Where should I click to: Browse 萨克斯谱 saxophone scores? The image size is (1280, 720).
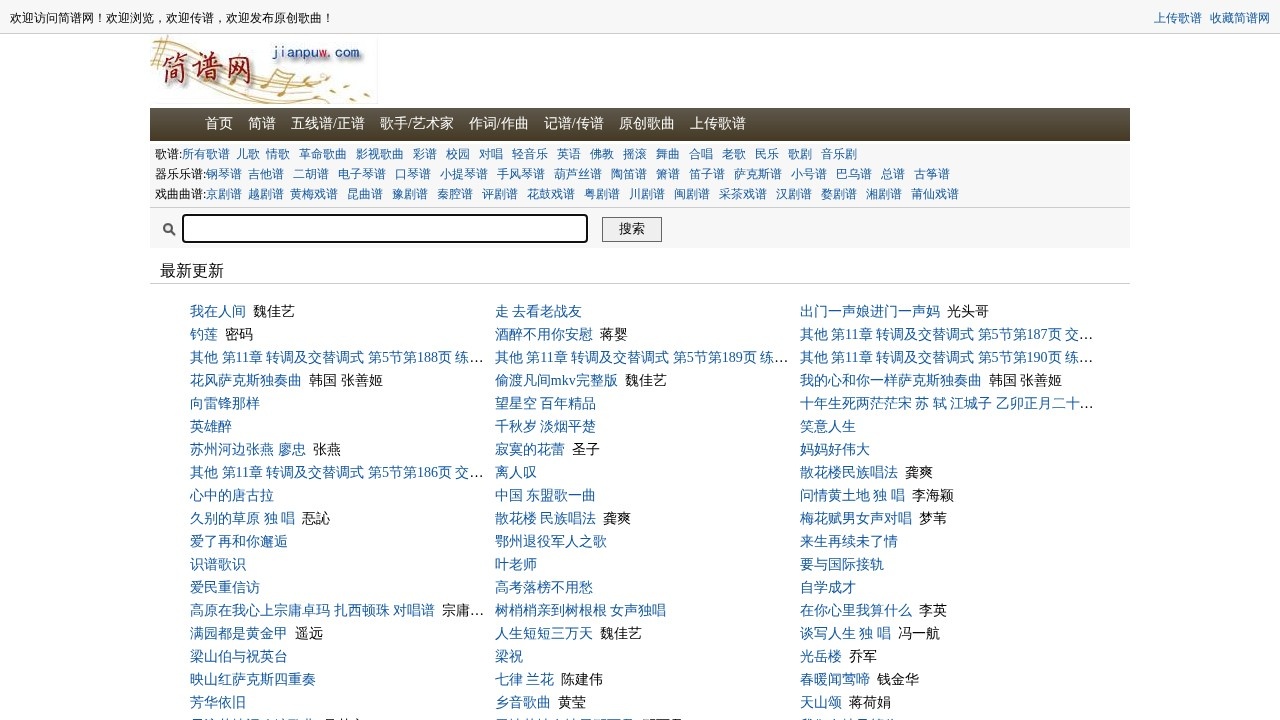tap(758, 173)
